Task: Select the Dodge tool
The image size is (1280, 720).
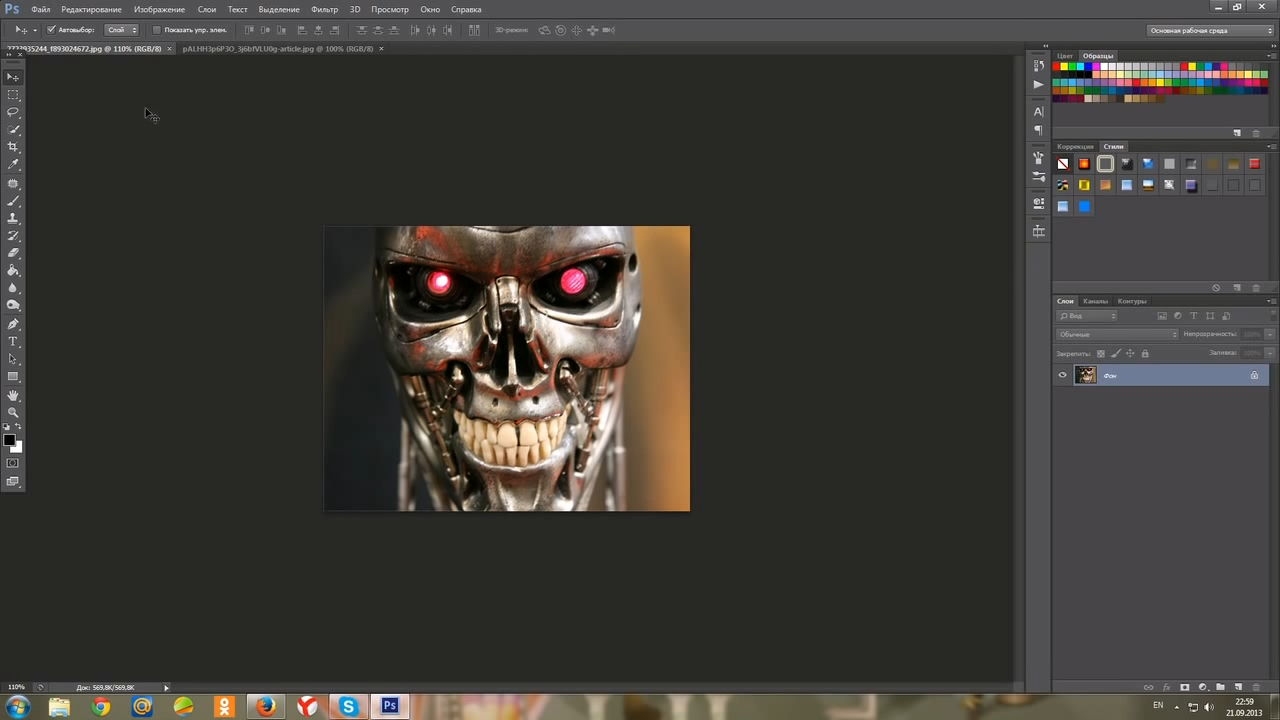Action: click(x=13, y=305)
